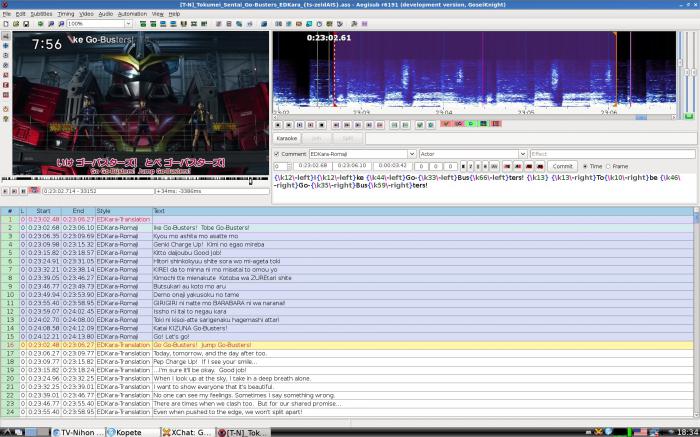This screenshot has height=437, width=700.
Task: Click the Stop audio button
Action: [322, 125]
